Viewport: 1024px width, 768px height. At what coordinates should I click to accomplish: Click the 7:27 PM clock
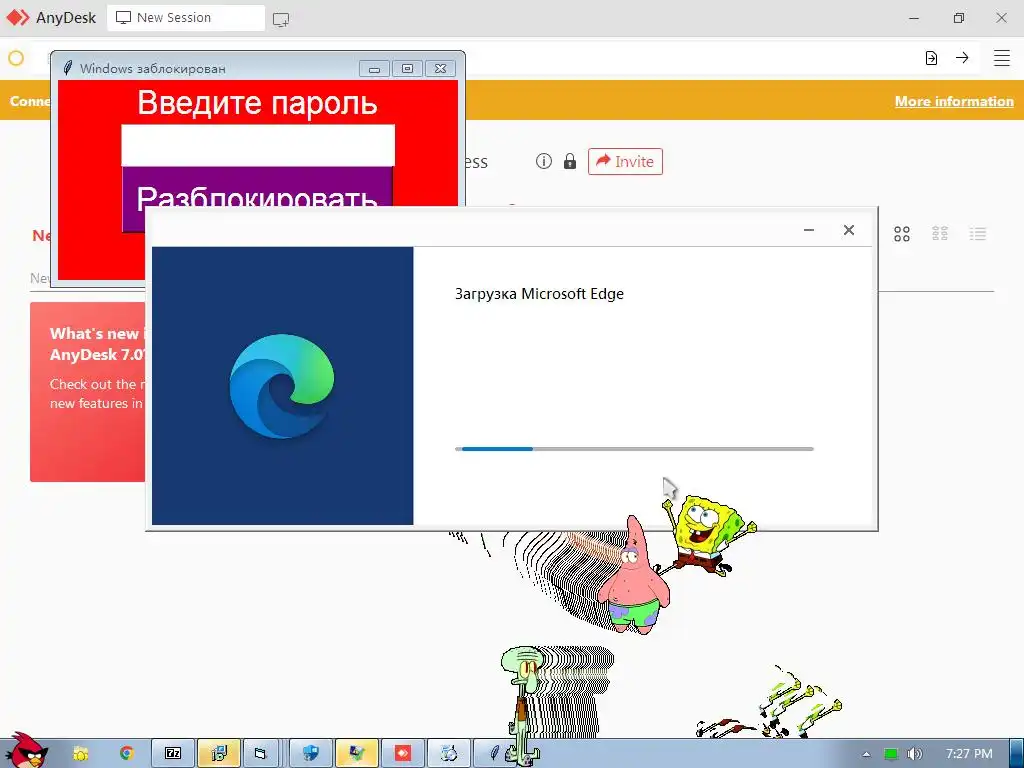point(969,754)
